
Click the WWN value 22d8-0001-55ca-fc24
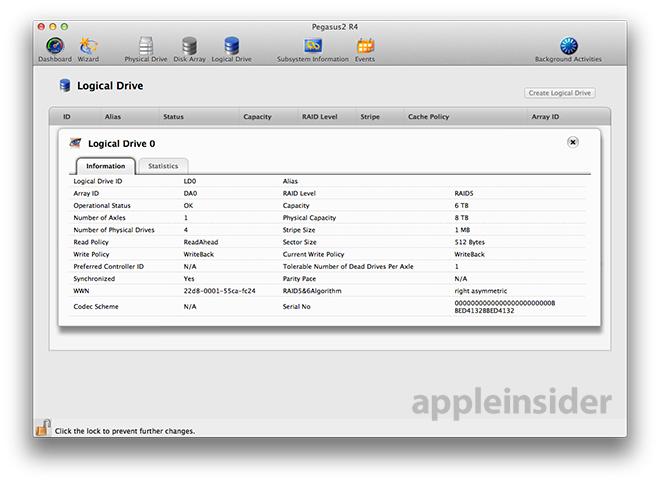pyautogui.click(x=219, y=291)
